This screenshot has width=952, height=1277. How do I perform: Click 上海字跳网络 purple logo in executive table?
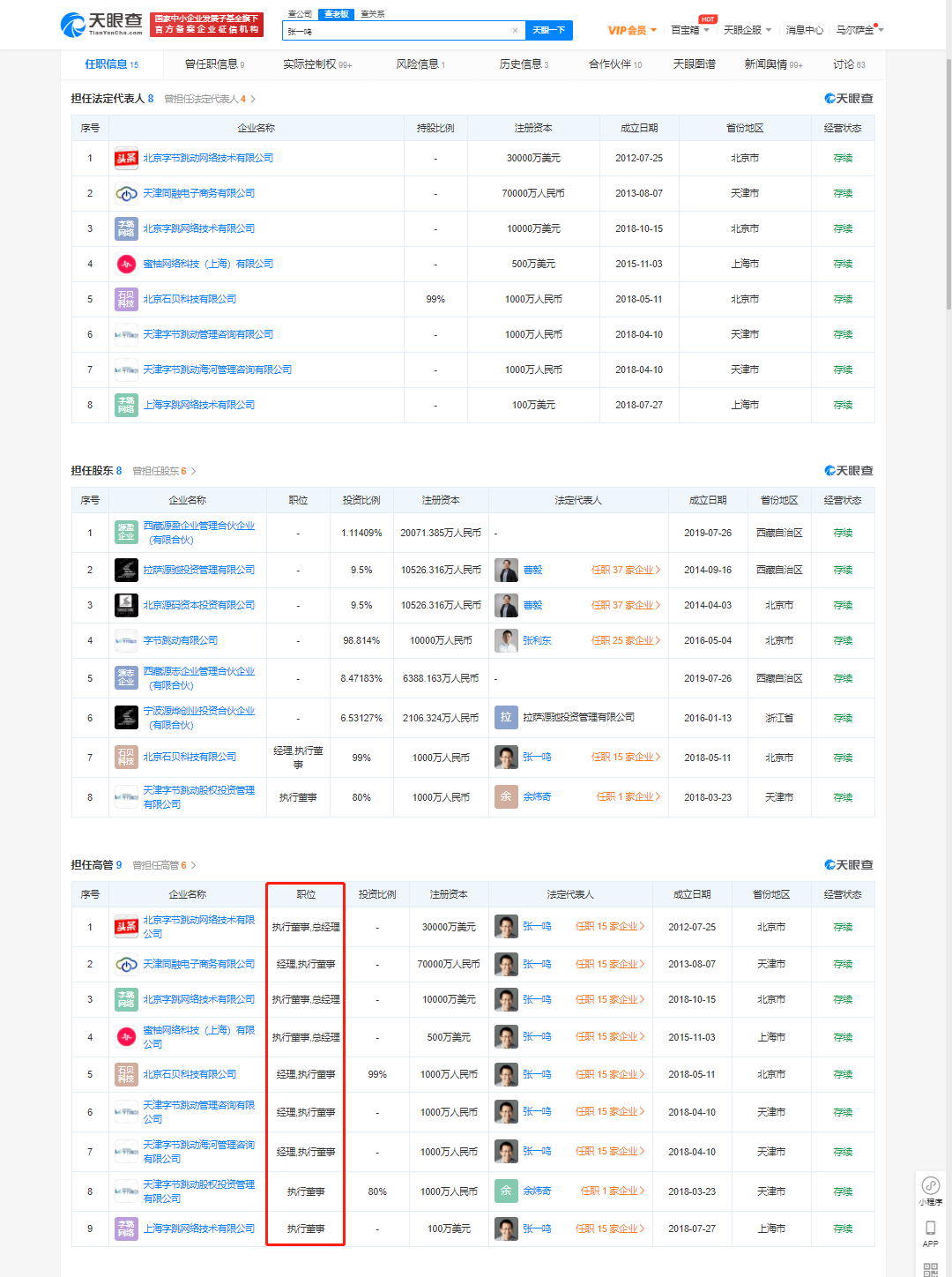click(x=126, y=1228)
